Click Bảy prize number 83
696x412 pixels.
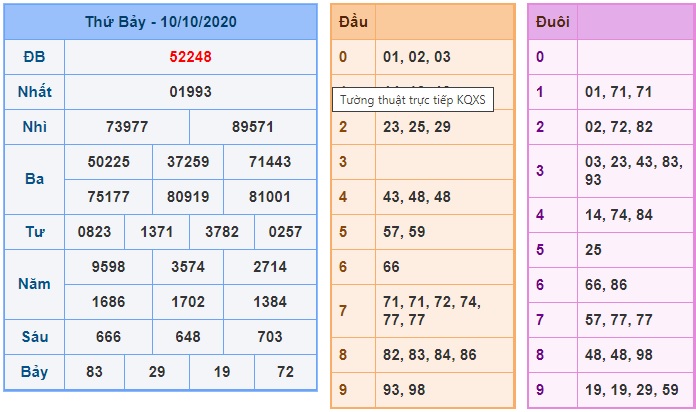click(94, 372)
